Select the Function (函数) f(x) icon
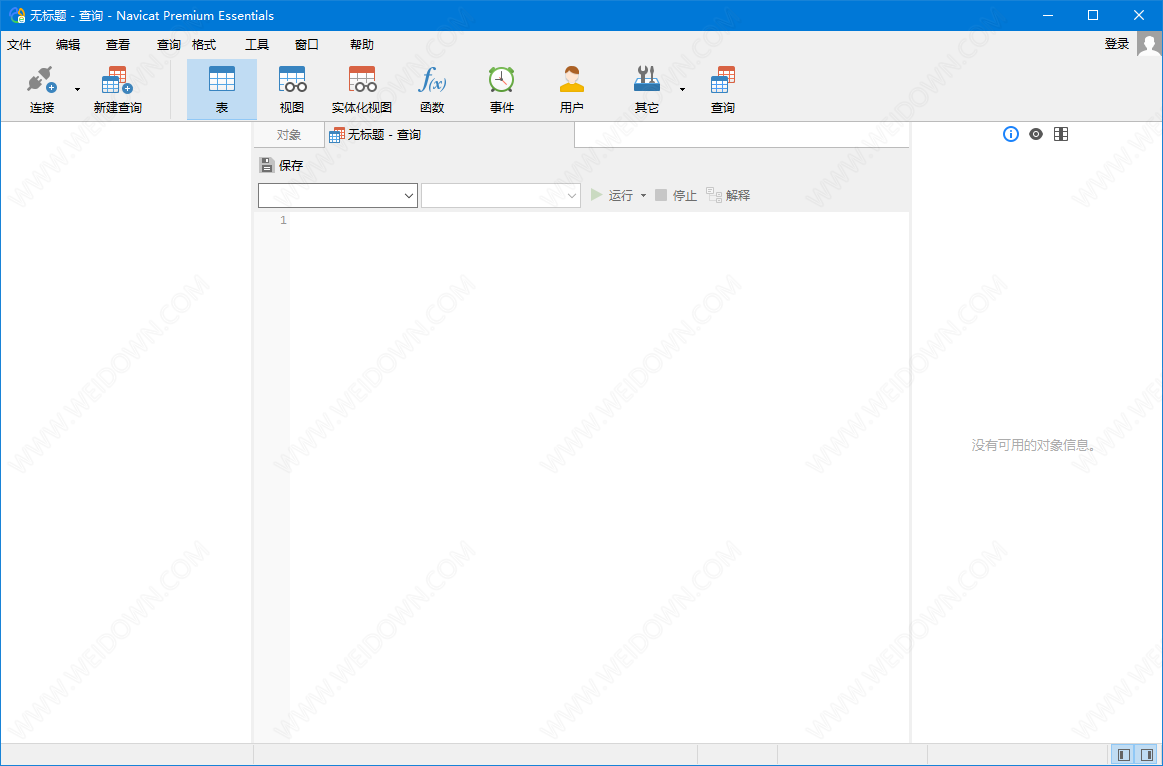 432,81
